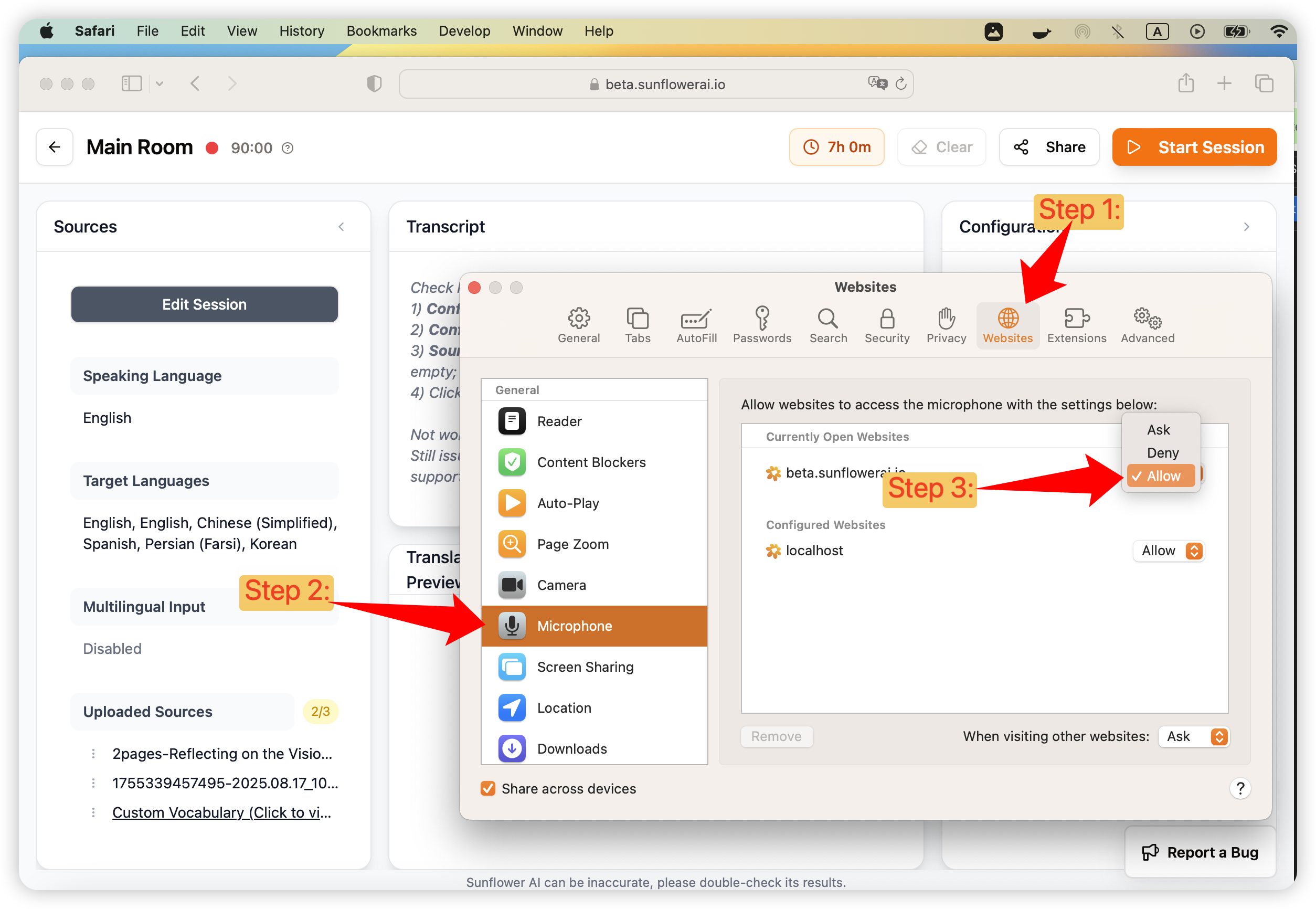Go back in Safari history
The image size is (1316, 909).
(x=195, y=84)
